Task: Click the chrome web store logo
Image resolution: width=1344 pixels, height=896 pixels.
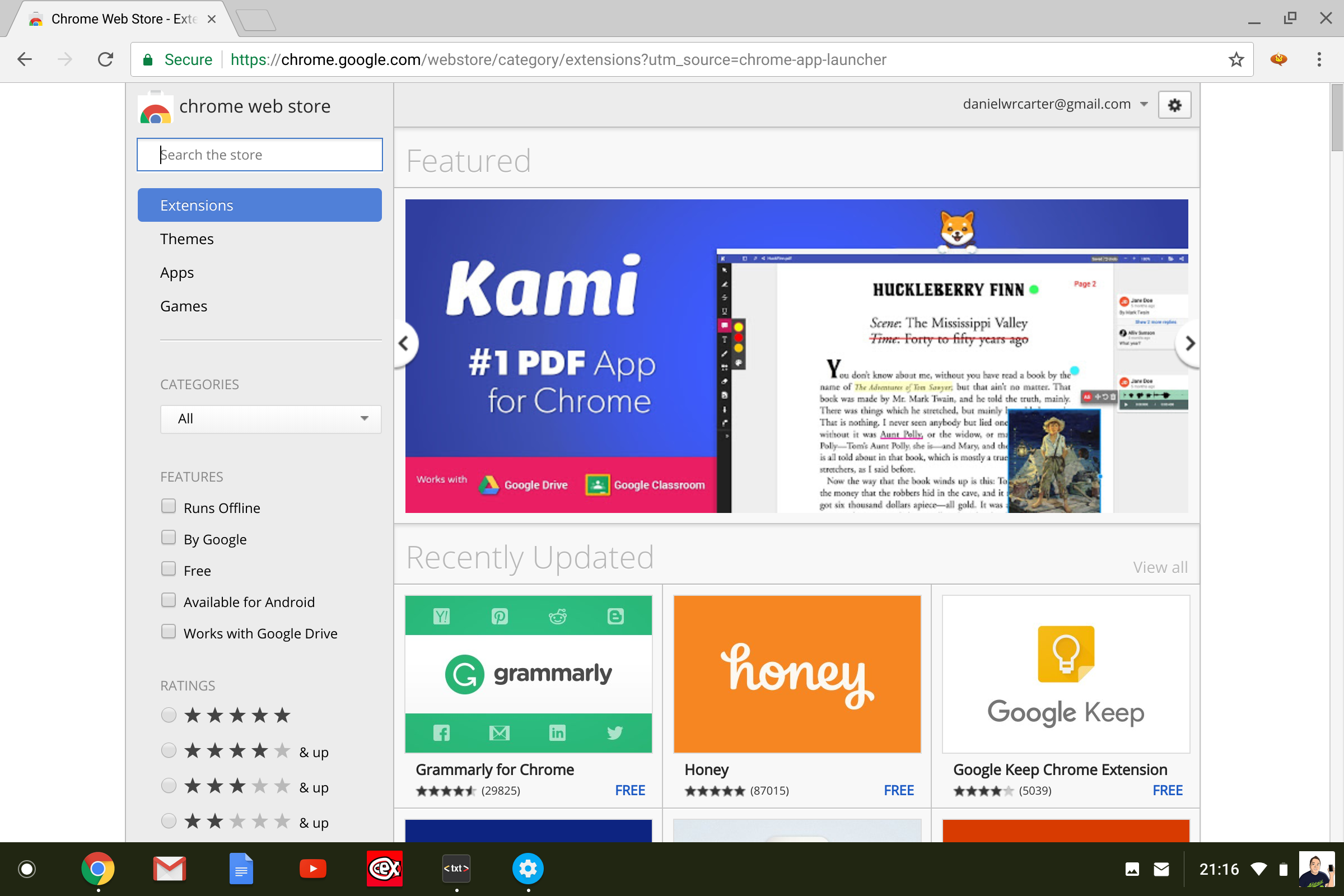Action: [x=156, y=107]
